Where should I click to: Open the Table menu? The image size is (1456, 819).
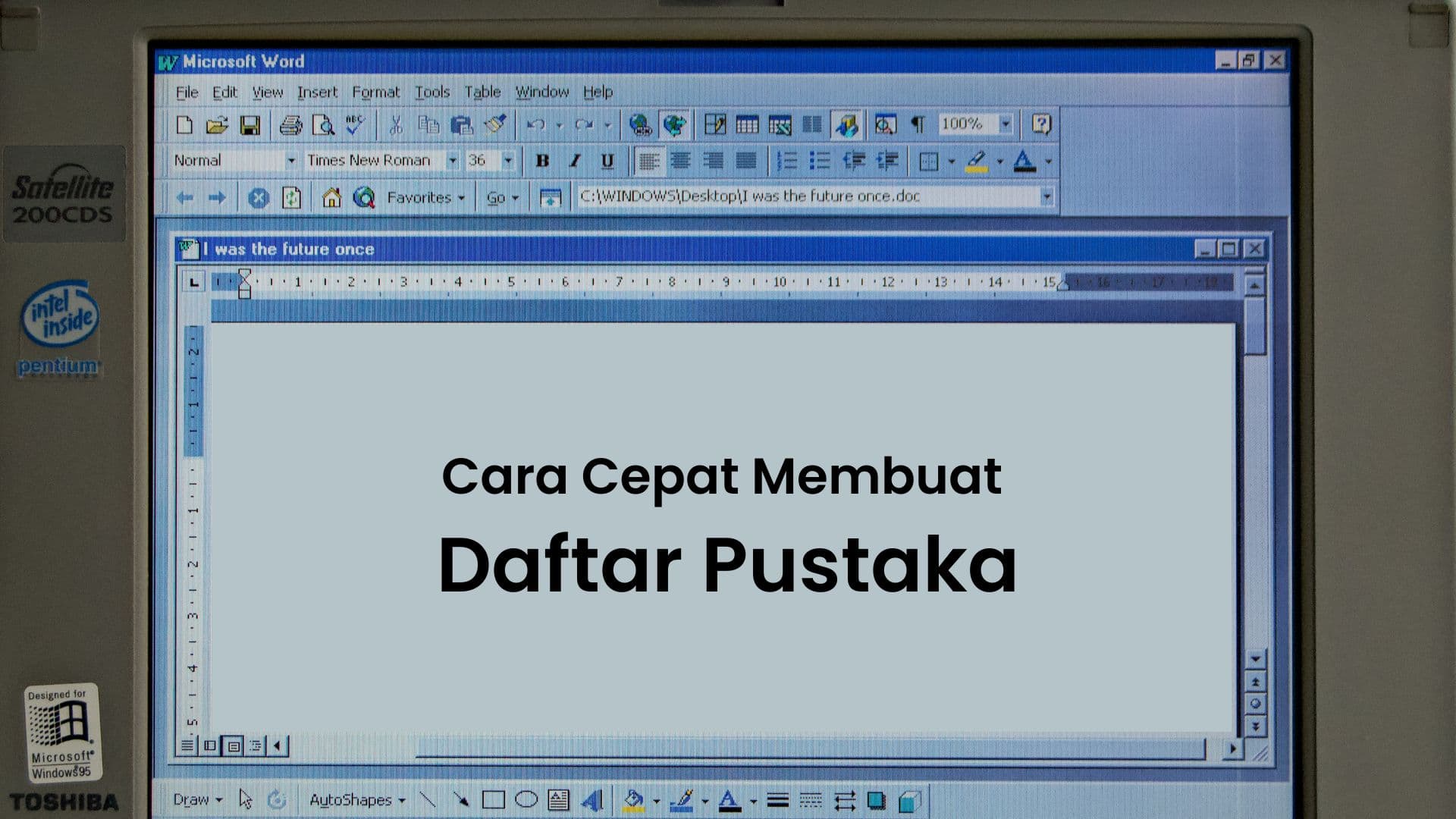[483, 92]
